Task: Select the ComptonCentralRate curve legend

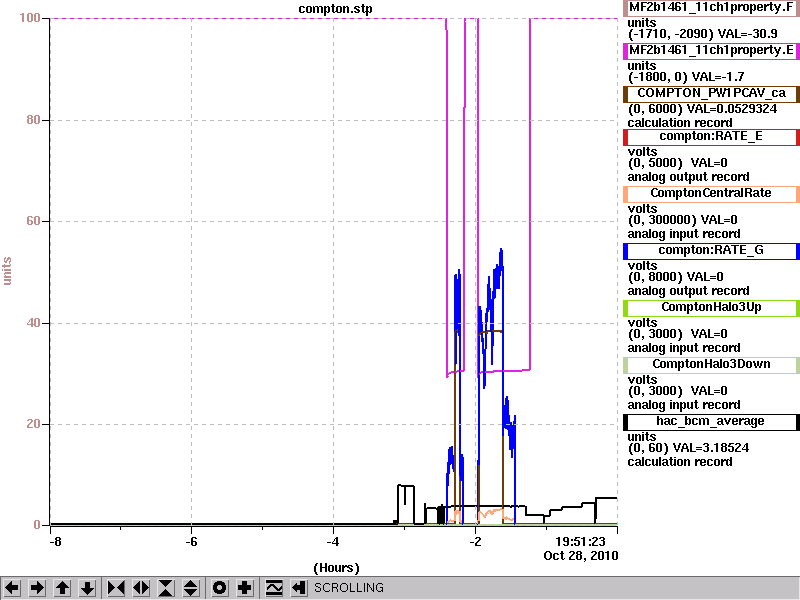Action: [x=711, y=193]
